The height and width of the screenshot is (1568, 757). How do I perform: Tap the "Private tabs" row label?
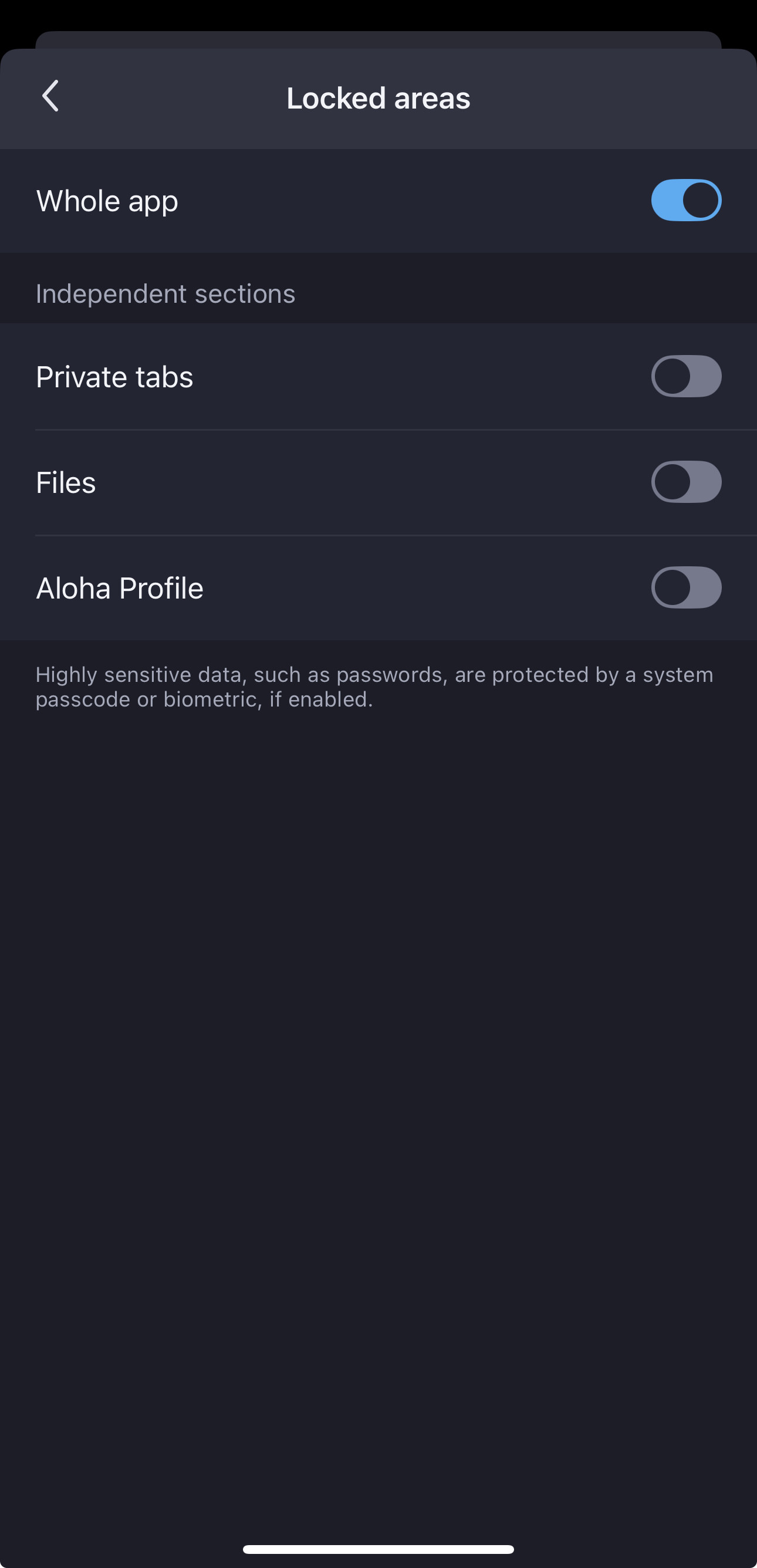tap(114, 377)
